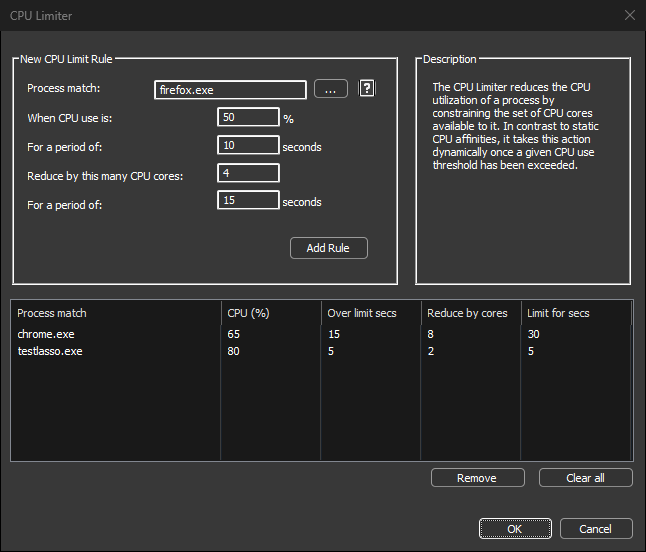Click the CPU (%) column header
This screenshot has height=552, width=646.
(271, 313)
